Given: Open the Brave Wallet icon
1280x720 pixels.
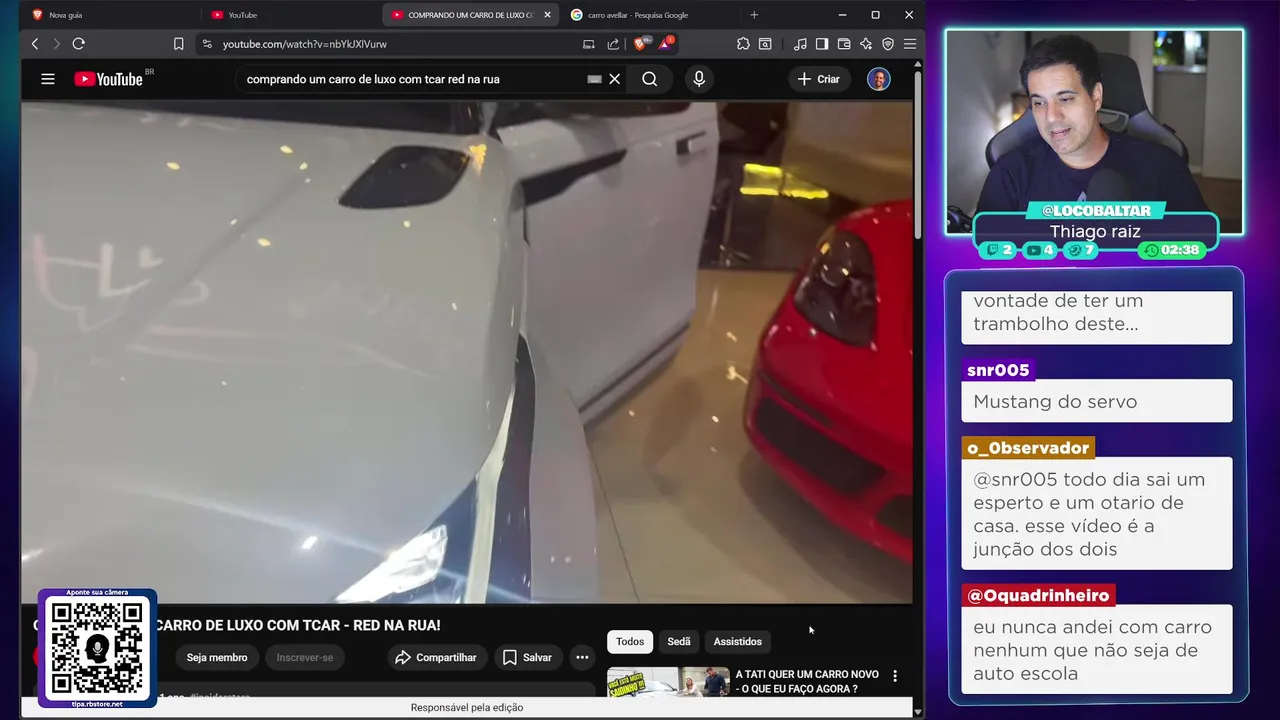Looking at the screenshot, I should 844,44.
